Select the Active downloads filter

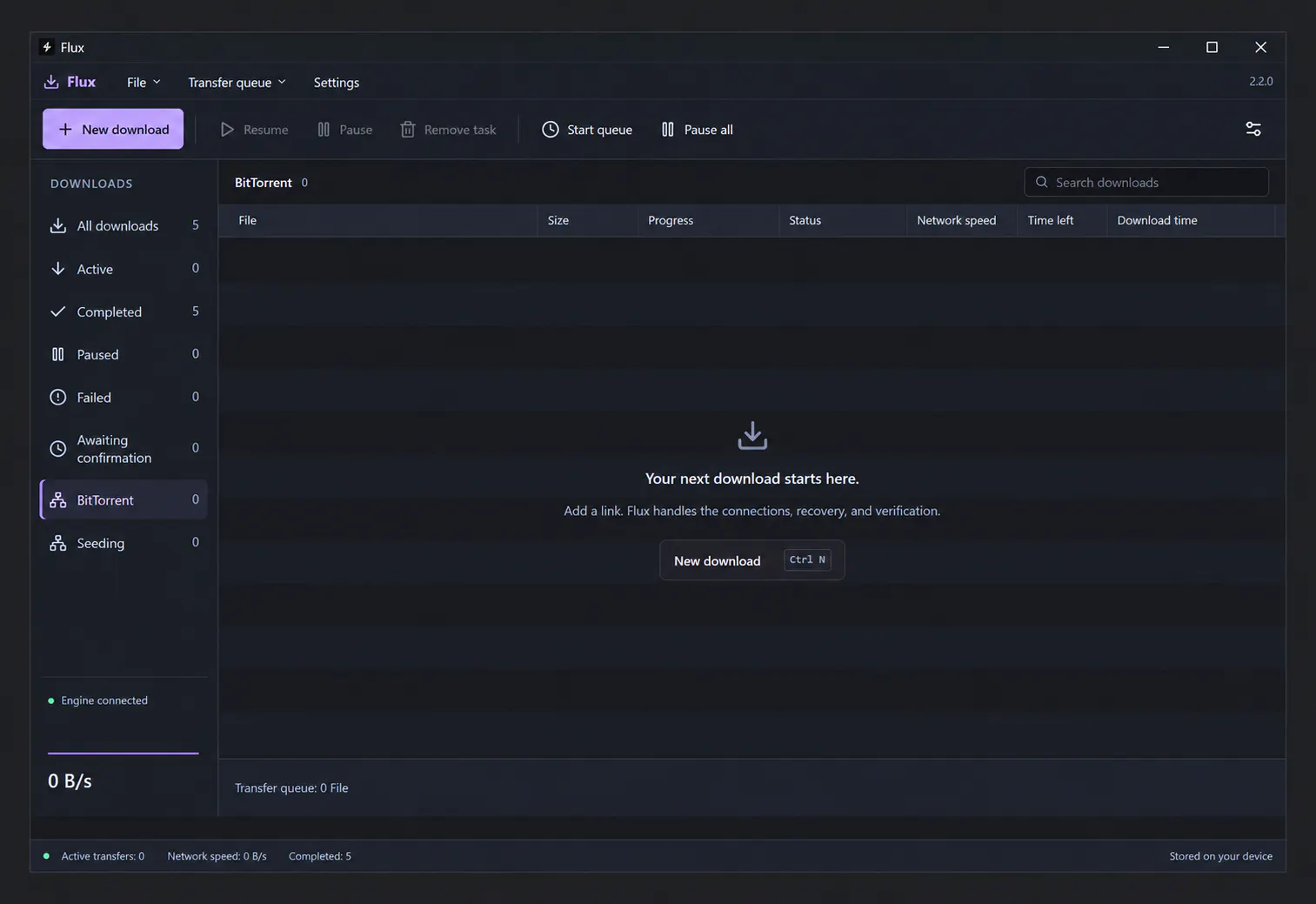[x=124, y=269]
